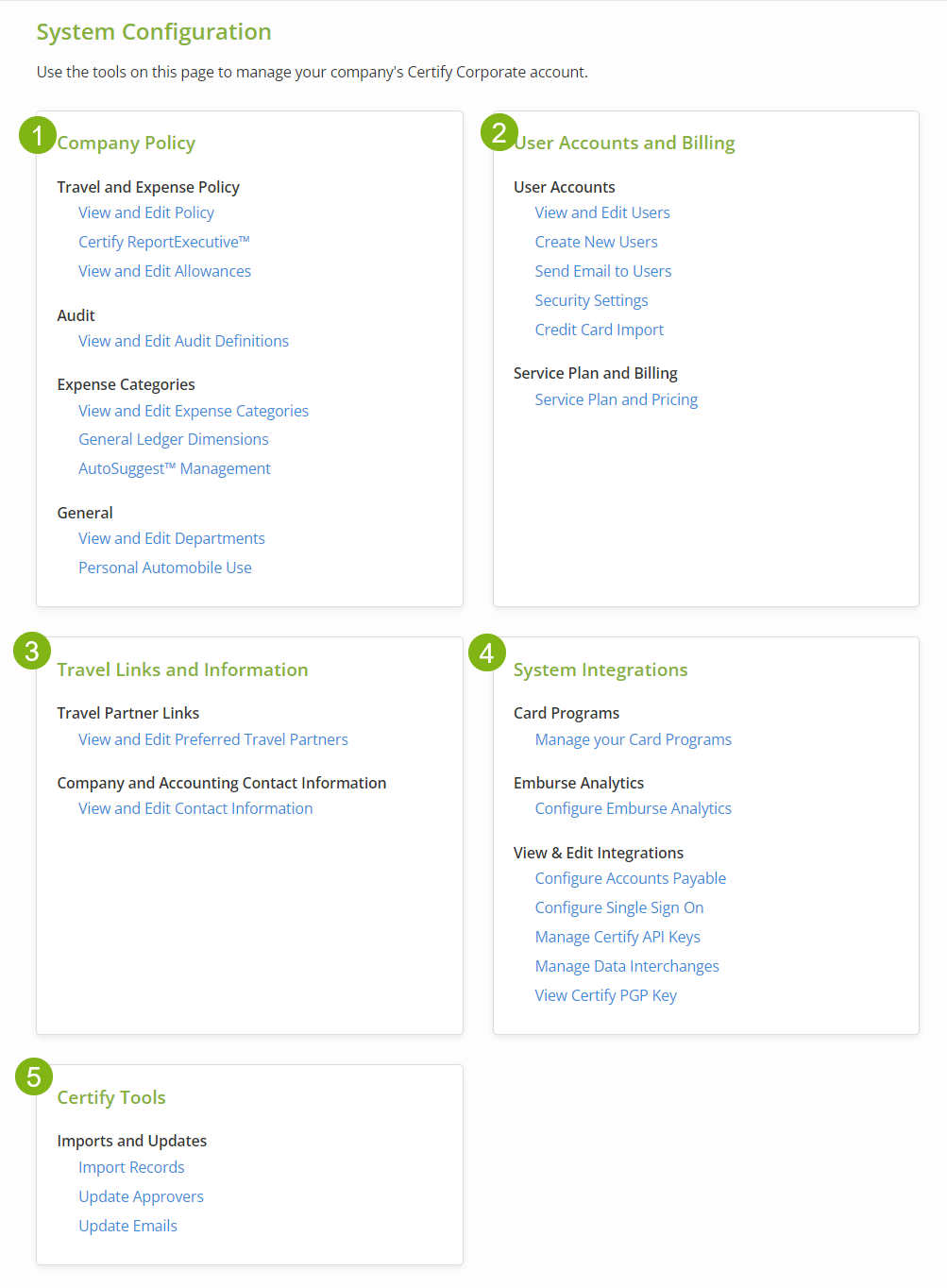Open General Ledger Dimensions
The height and width of the screenshot is (1288, 947).
pos(173,439)
